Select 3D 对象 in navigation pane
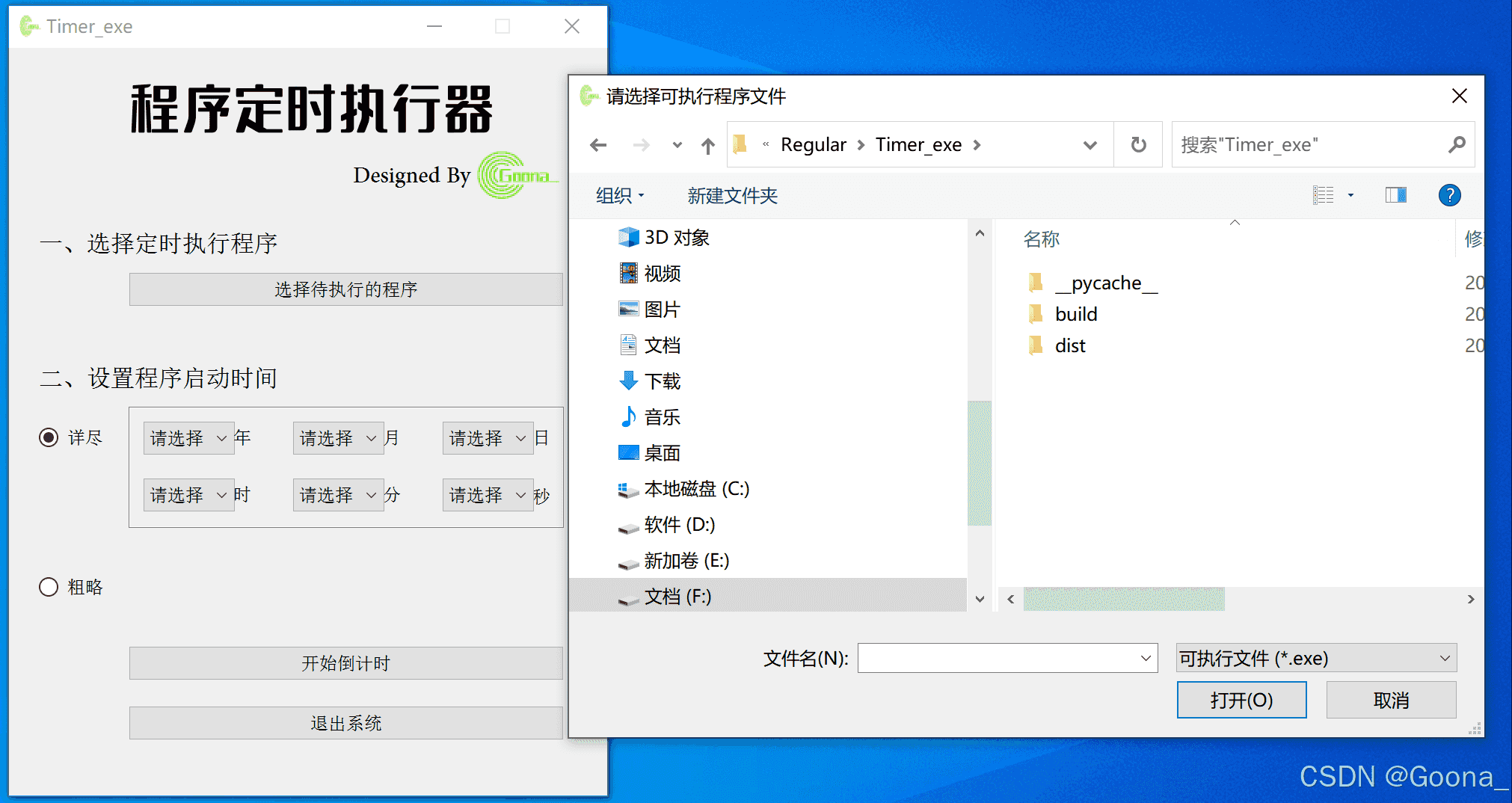 tap(664, 238)
